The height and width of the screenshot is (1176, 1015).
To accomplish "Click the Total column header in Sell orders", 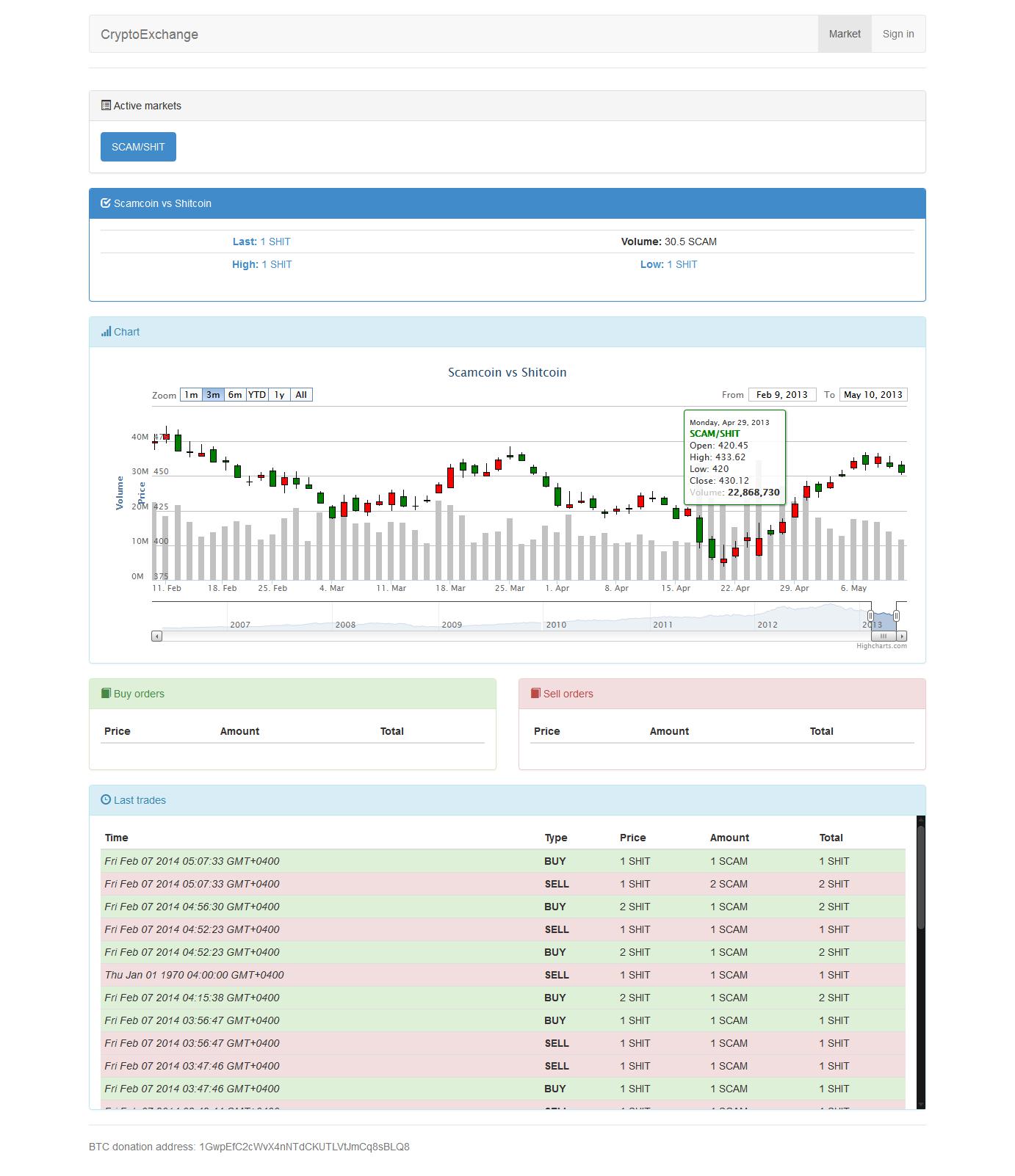I will [x=822, y=731].
